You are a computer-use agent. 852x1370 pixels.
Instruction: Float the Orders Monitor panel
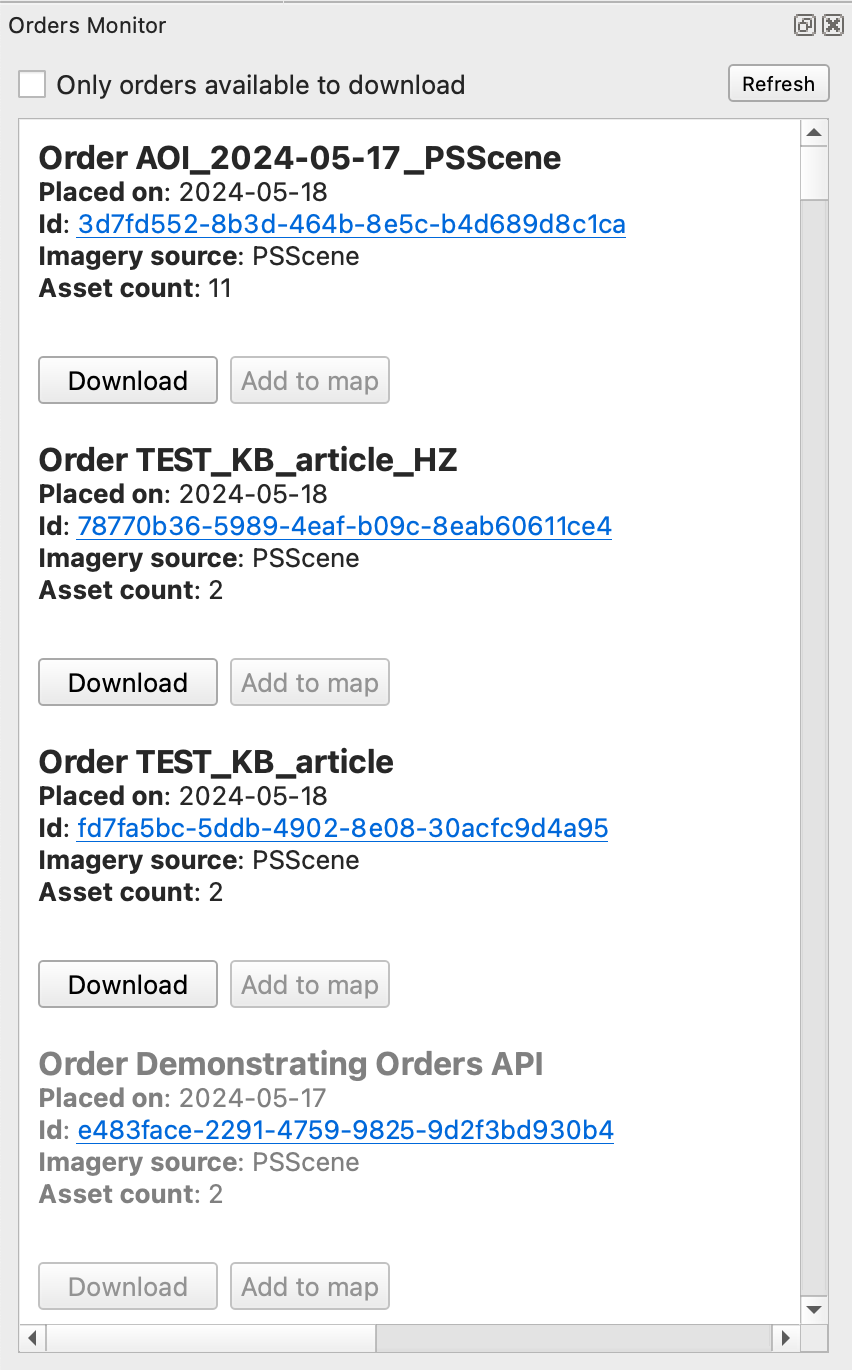coord(804,26)
